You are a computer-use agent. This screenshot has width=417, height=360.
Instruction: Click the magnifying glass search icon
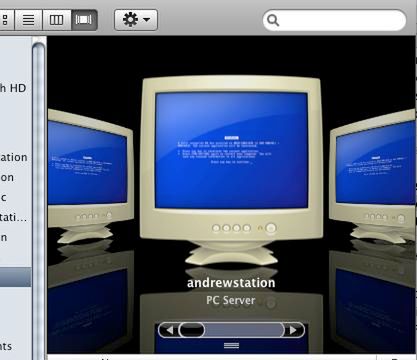click(x=273, y=20)
